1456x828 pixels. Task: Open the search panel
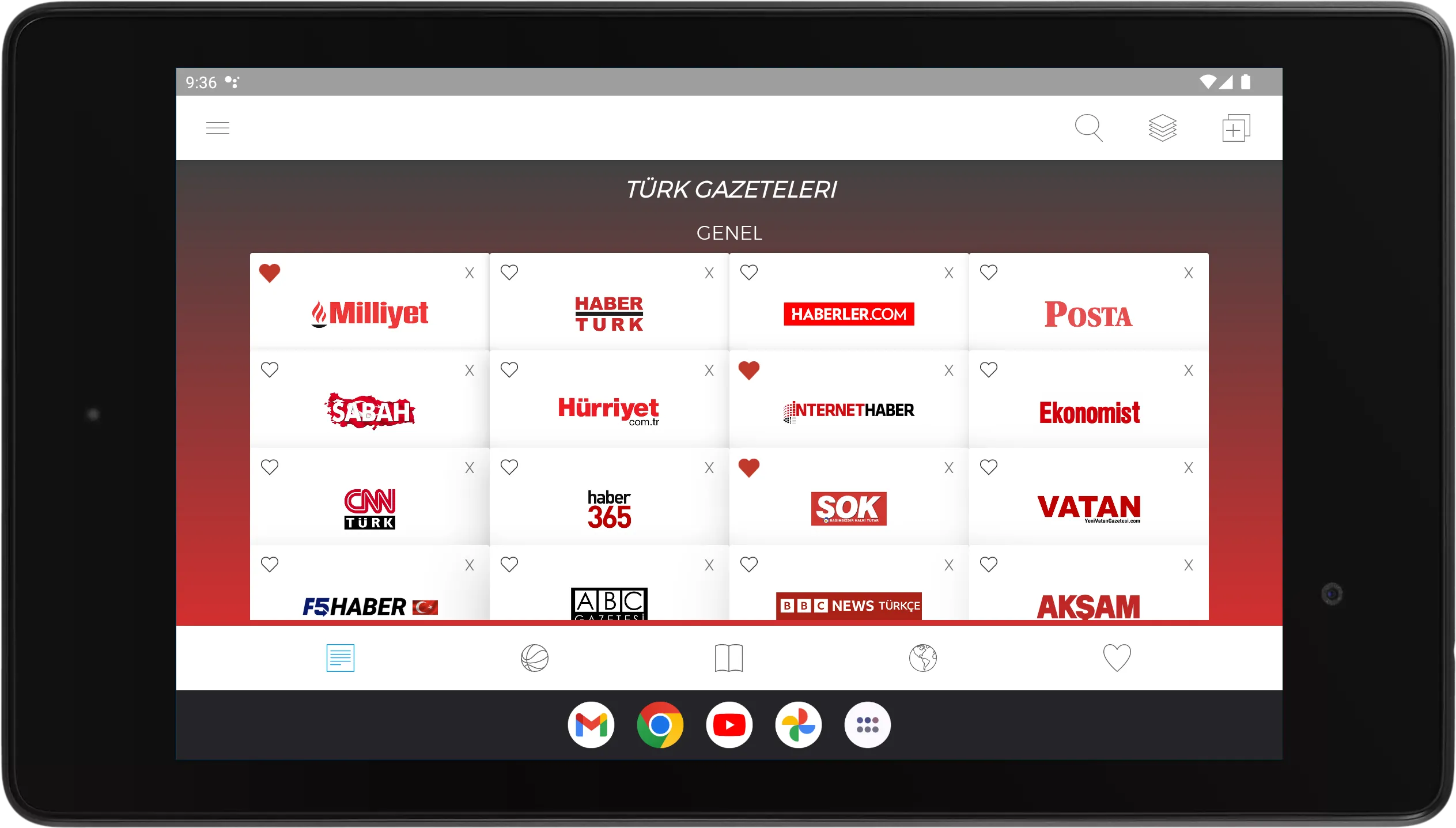click(x=1089, y=128)
